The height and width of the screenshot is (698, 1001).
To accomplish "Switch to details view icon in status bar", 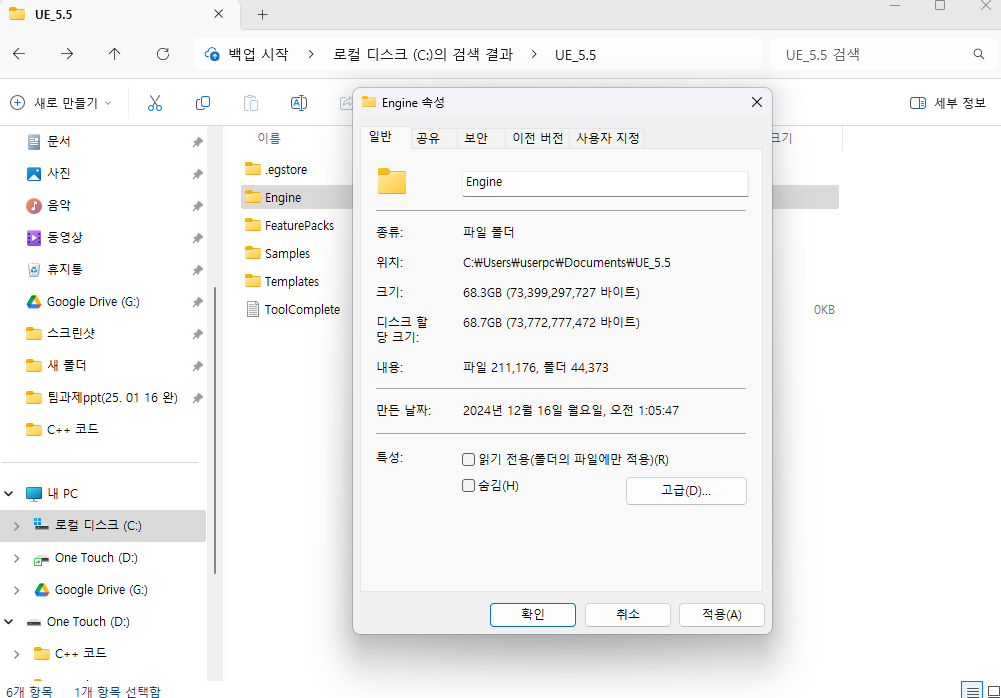I will (972, 690).
